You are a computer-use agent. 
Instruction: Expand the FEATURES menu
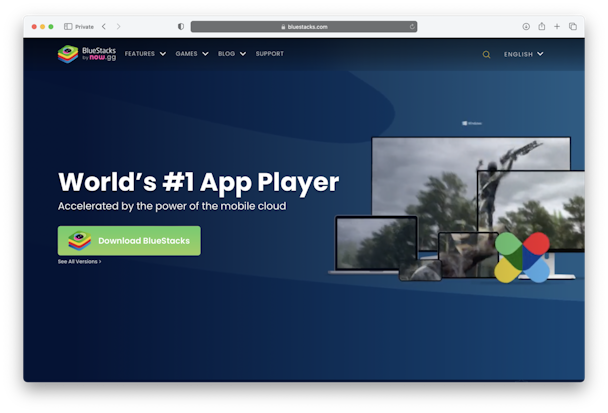[145, 54]
